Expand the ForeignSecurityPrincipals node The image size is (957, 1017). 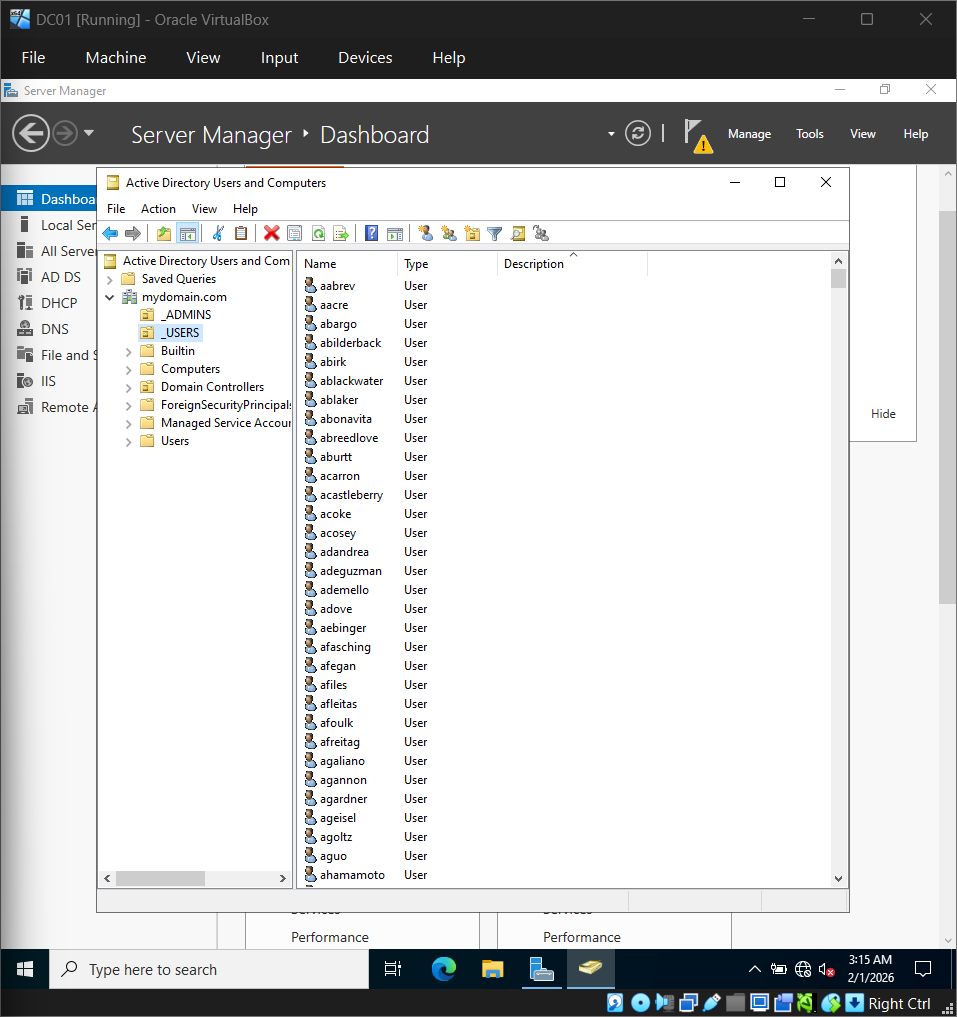tap(128, 406)
